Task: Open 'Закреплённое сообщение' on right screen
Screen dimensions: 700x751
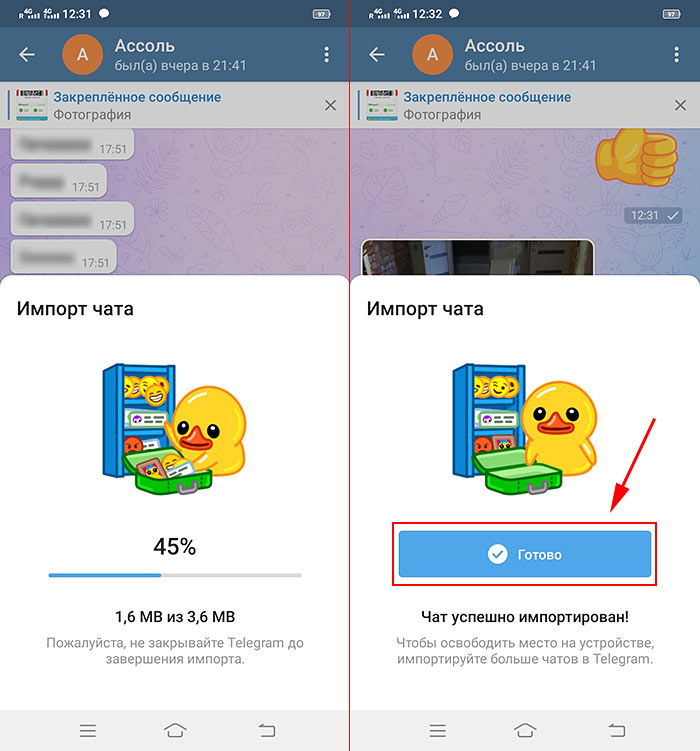Action: 487,97
